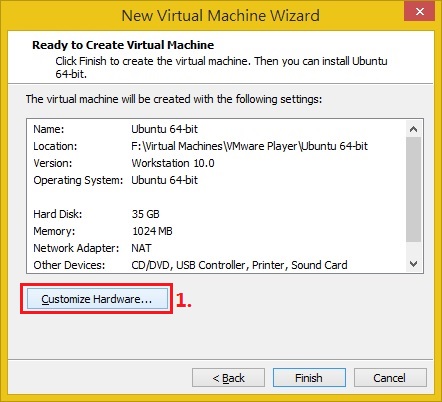This screenshot has height=402, width=442.
Task: Click the 'Network Adapter:' label
Action: coord(76,248)
